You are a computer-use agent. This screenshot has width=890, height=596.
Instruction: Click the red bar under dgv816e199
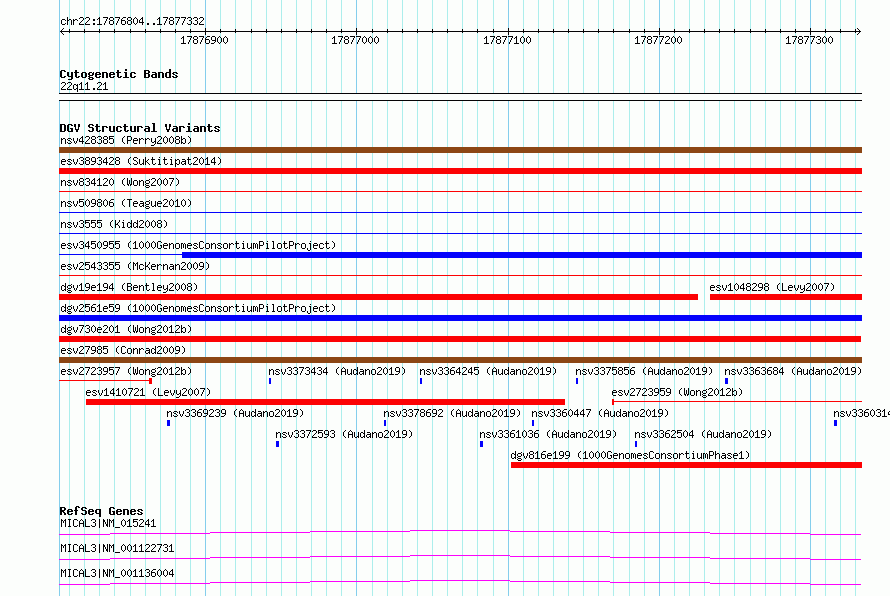pos(686,465)
